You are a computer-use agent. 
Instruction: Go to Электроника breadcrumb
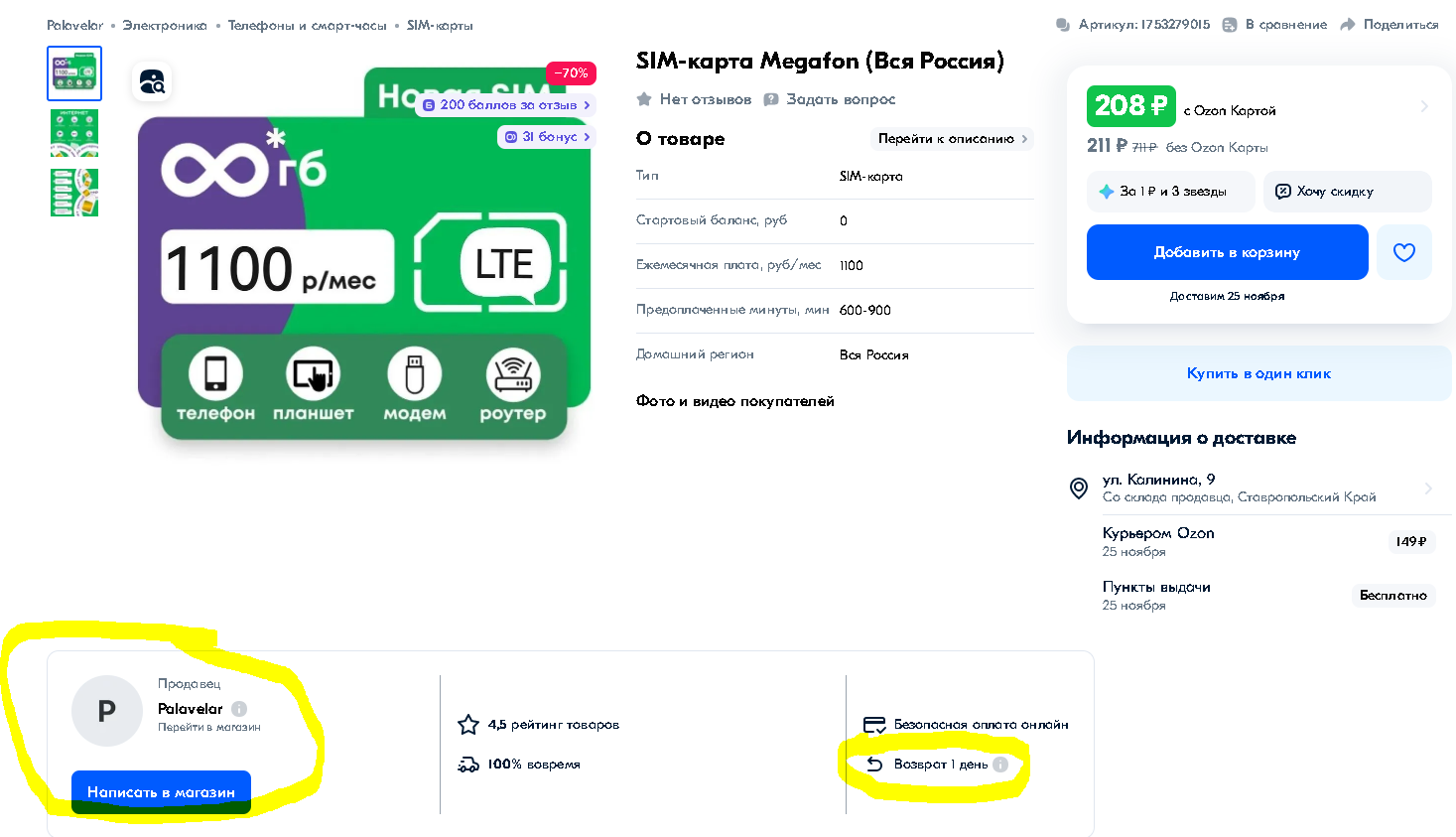coord(165,25)
